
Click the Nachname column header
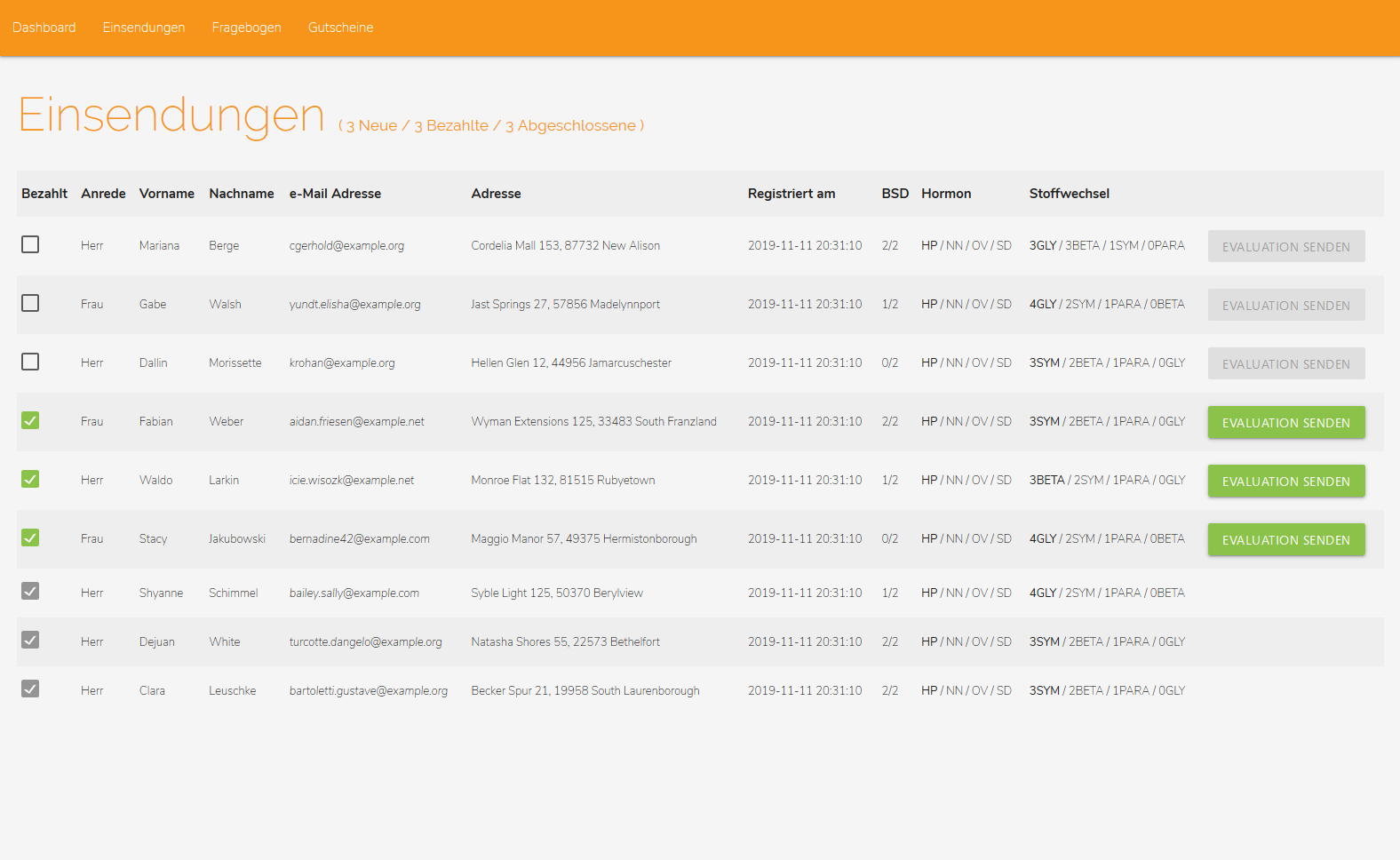point(242,194)
